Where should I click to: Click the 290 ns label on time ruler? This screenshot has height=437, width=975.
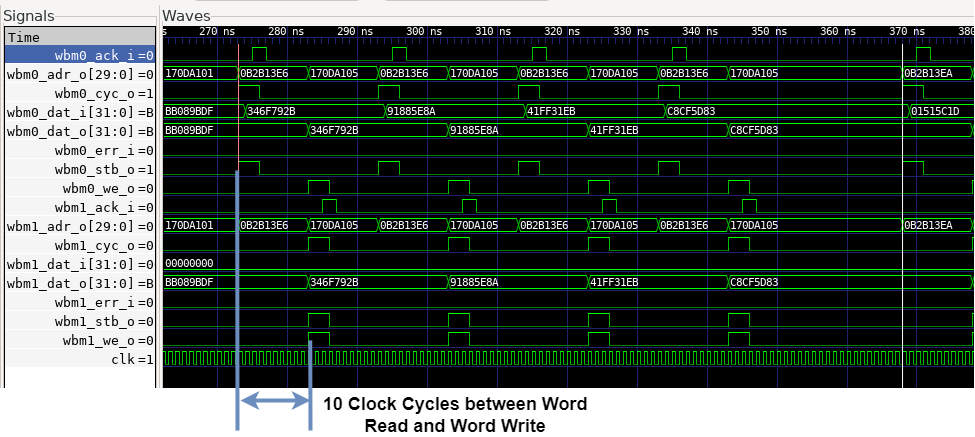coord(356,31)
